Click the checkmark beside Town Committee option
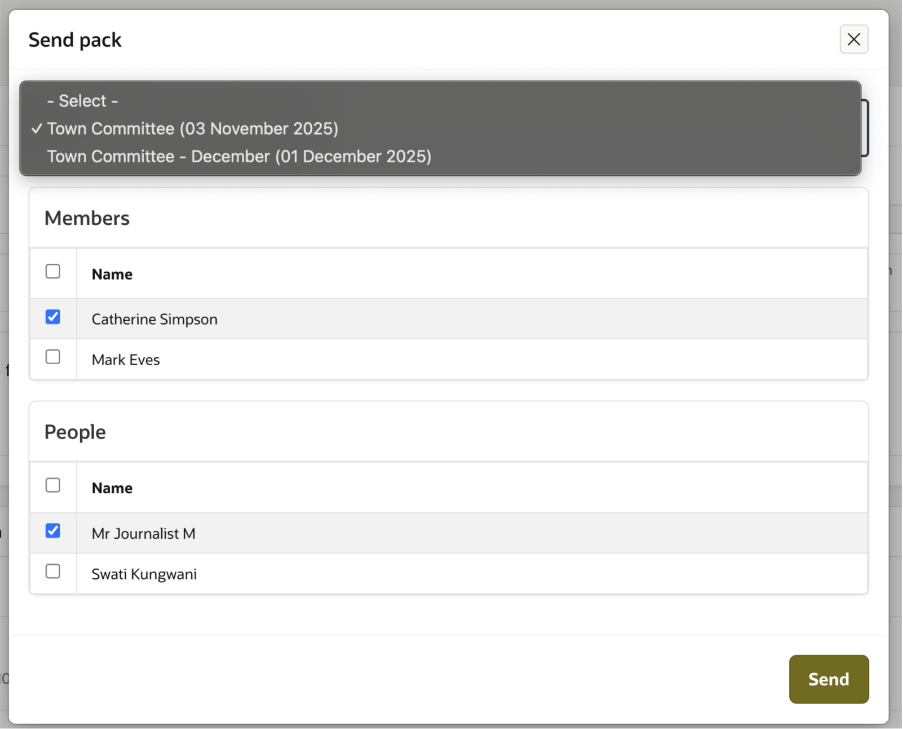Image resolution: width=903 pixels, height=729 pixels. click(36, 128)
